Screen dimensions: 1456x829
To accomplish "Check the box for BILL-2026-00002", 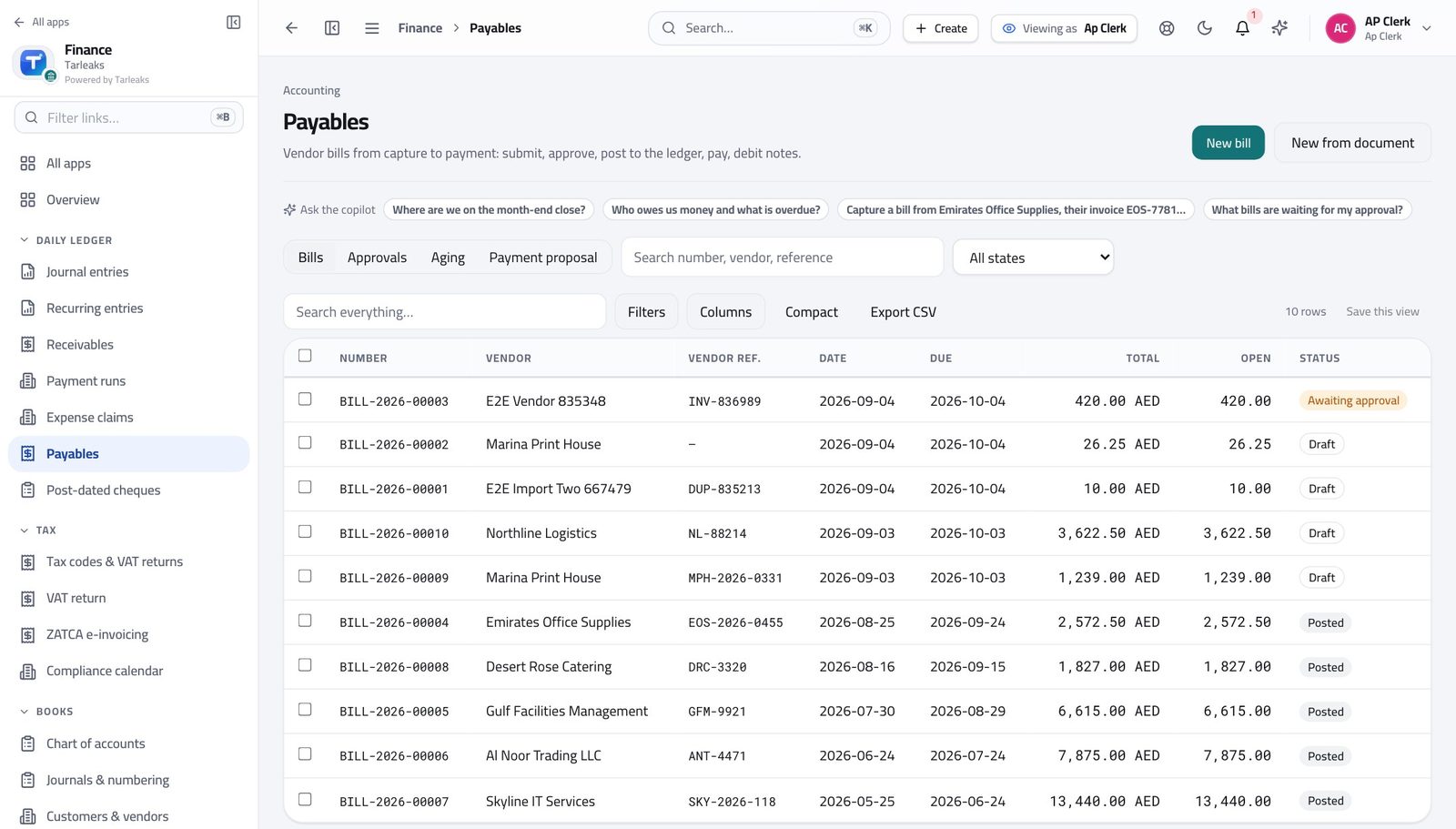I will click(x=305, y=443).
